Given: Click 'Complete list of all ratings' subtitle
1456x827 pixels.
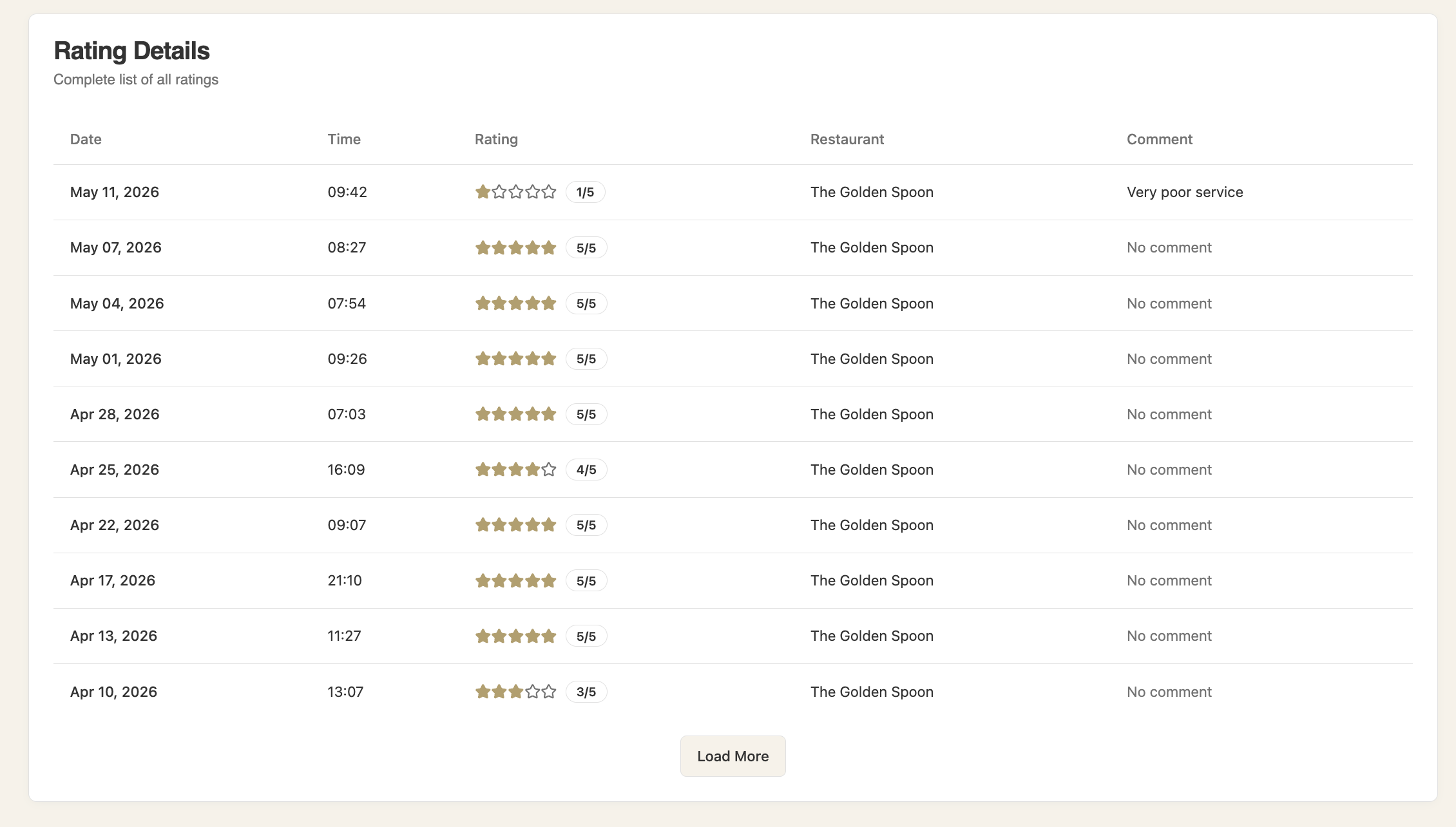Looking at the screenshot, I should click(136, 79).
